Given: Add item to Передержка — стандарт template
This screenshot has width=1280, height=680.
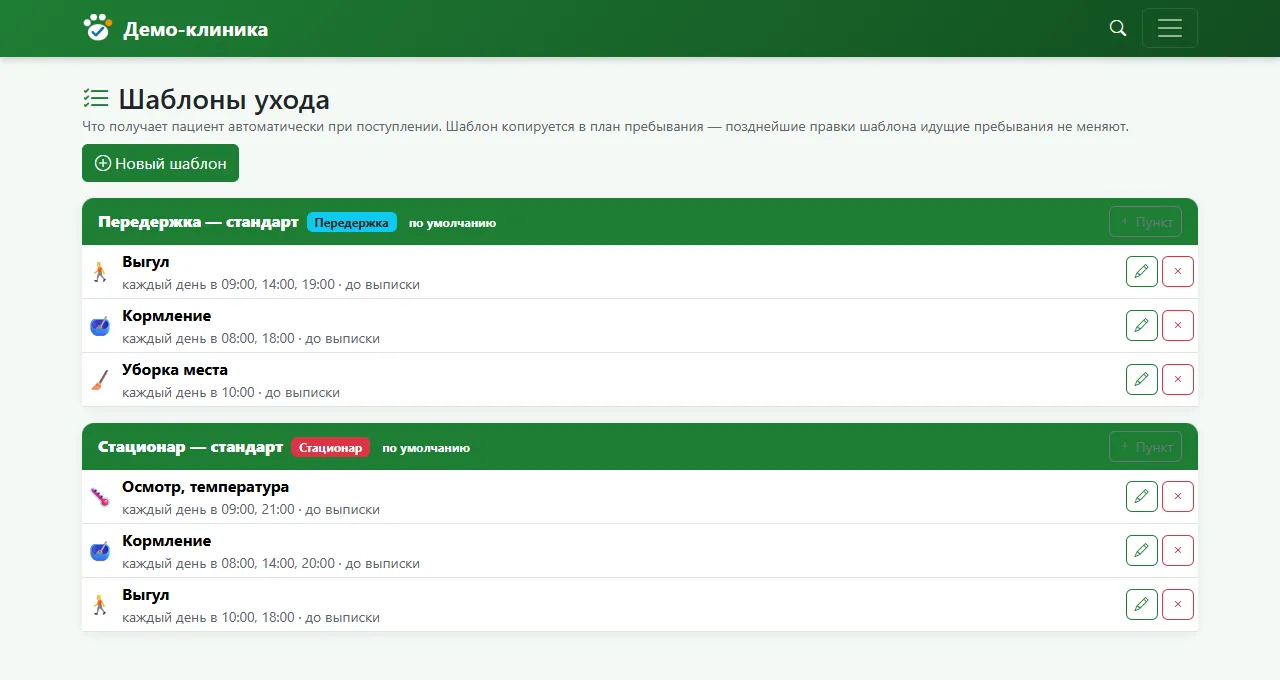Looking at the screenshot, I should tap(1145, 222).
